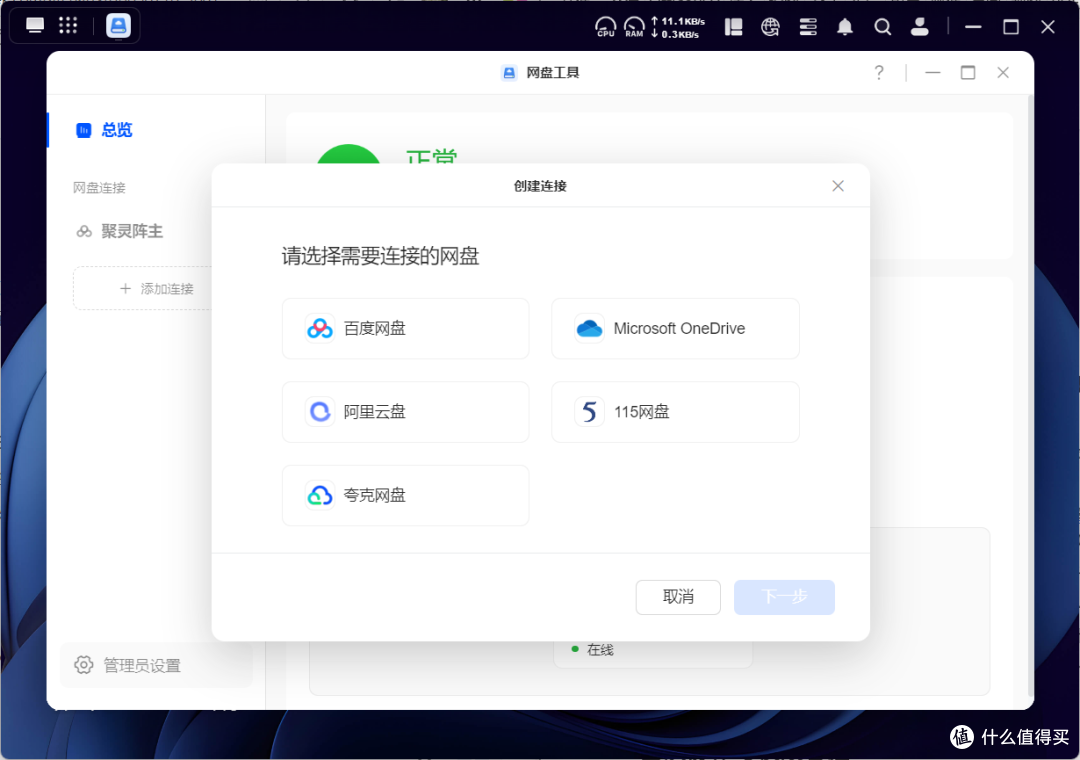The width and height of the screenshot is (1080, 760).
Task: Click the 聚灵阵主 Baidu connection icon
Action: tap(84, 232)
